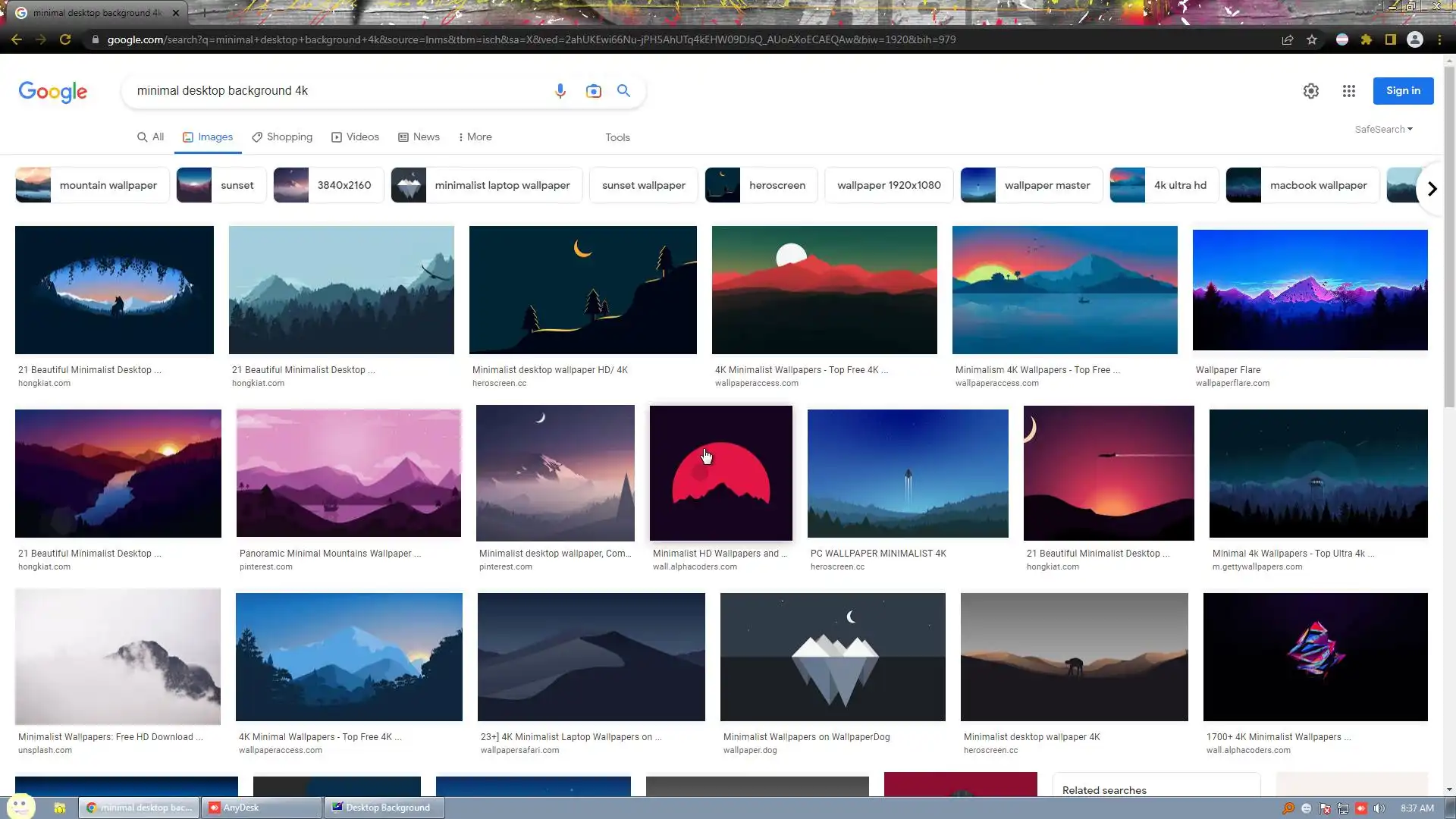Open the Tools filter options
Image resolution: width=1456 pixels, height=819 pixels.
[x=617, y=137]
